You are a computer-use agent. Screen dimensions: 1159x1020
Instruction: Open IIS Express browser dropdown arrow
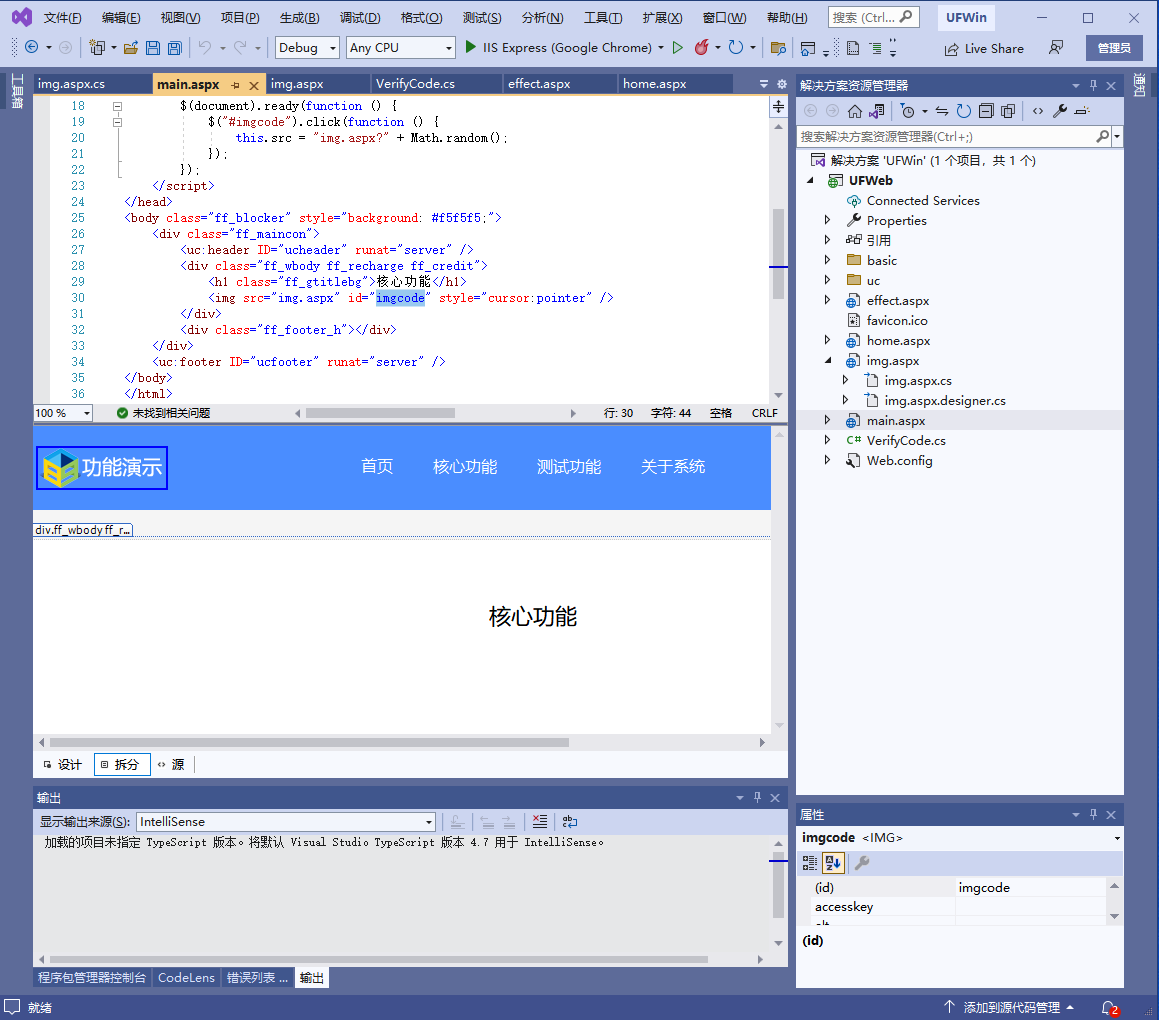pos(661,47)
